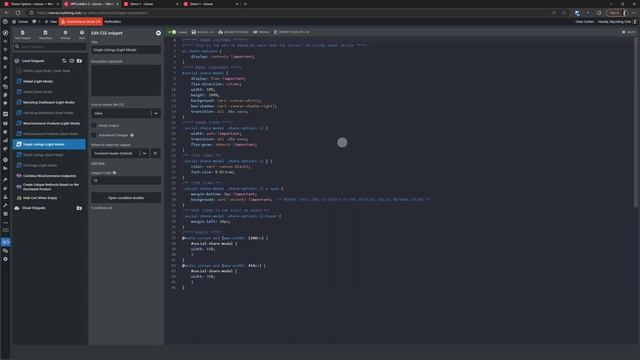Select the Hide Cart When Empty snippet

tap(50, 198)
